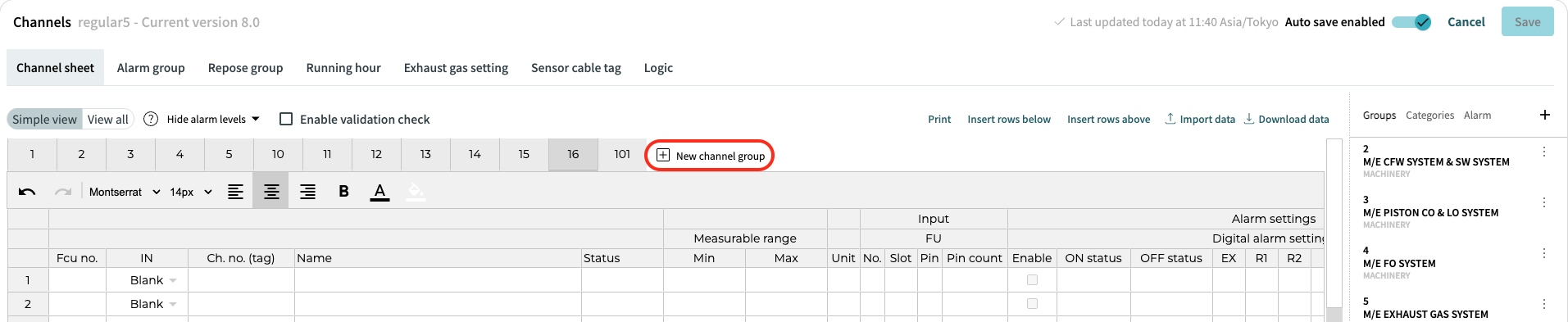Click the Save button
1568x322 pixels.
click(1527, 22)
